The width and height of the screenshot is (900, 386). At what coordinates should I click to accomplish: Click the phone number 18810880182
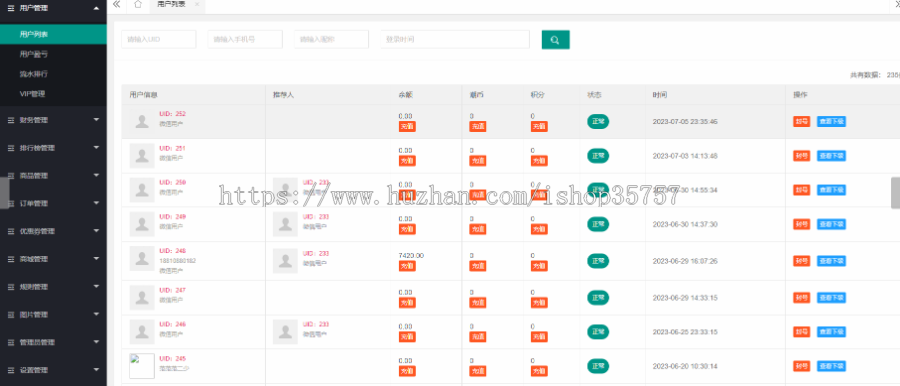(x=177, y=260)
